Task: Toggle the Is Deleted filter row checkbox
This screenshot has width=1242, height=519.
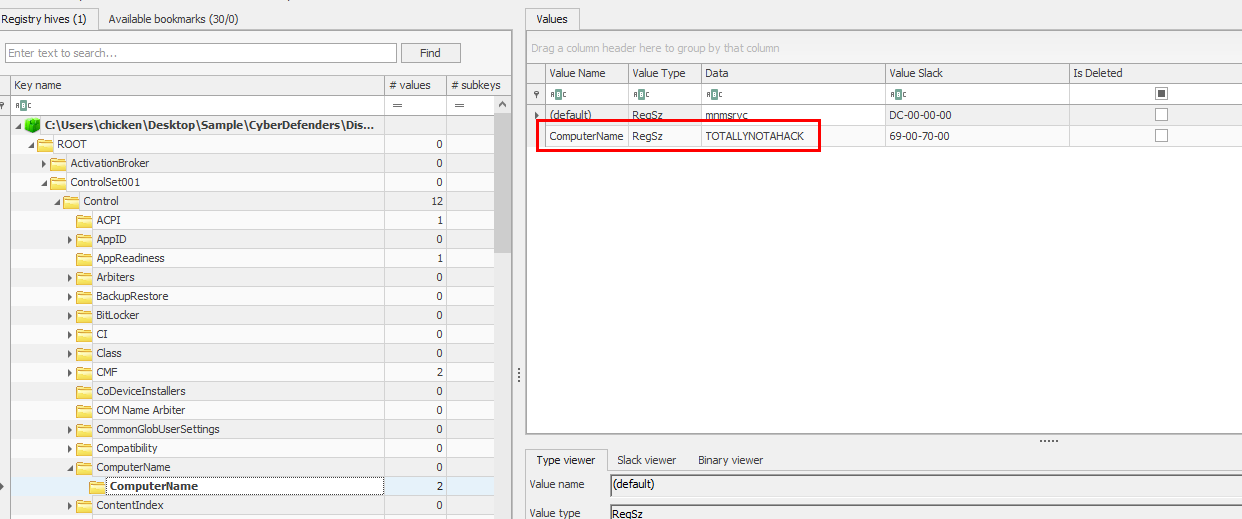Action: (x=1161, y=93)
